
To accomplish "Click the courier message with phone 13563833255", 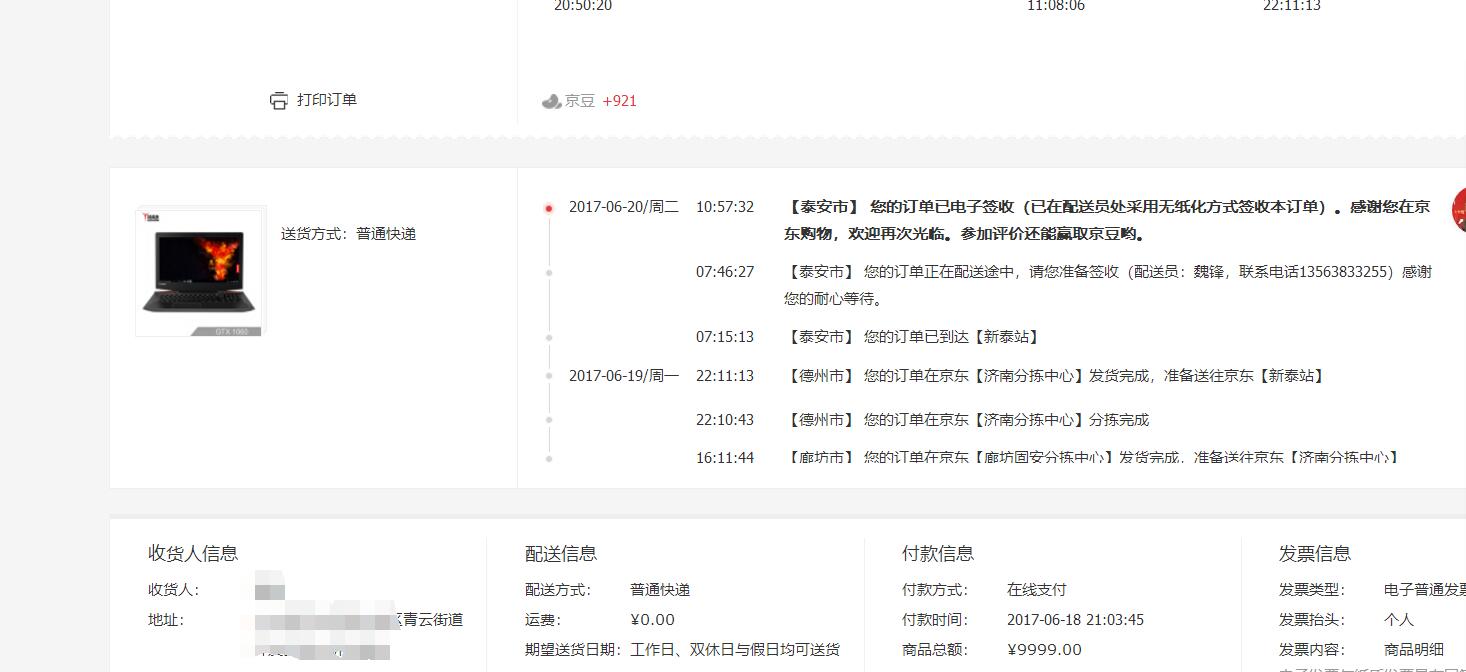I will coord(1107,285).
